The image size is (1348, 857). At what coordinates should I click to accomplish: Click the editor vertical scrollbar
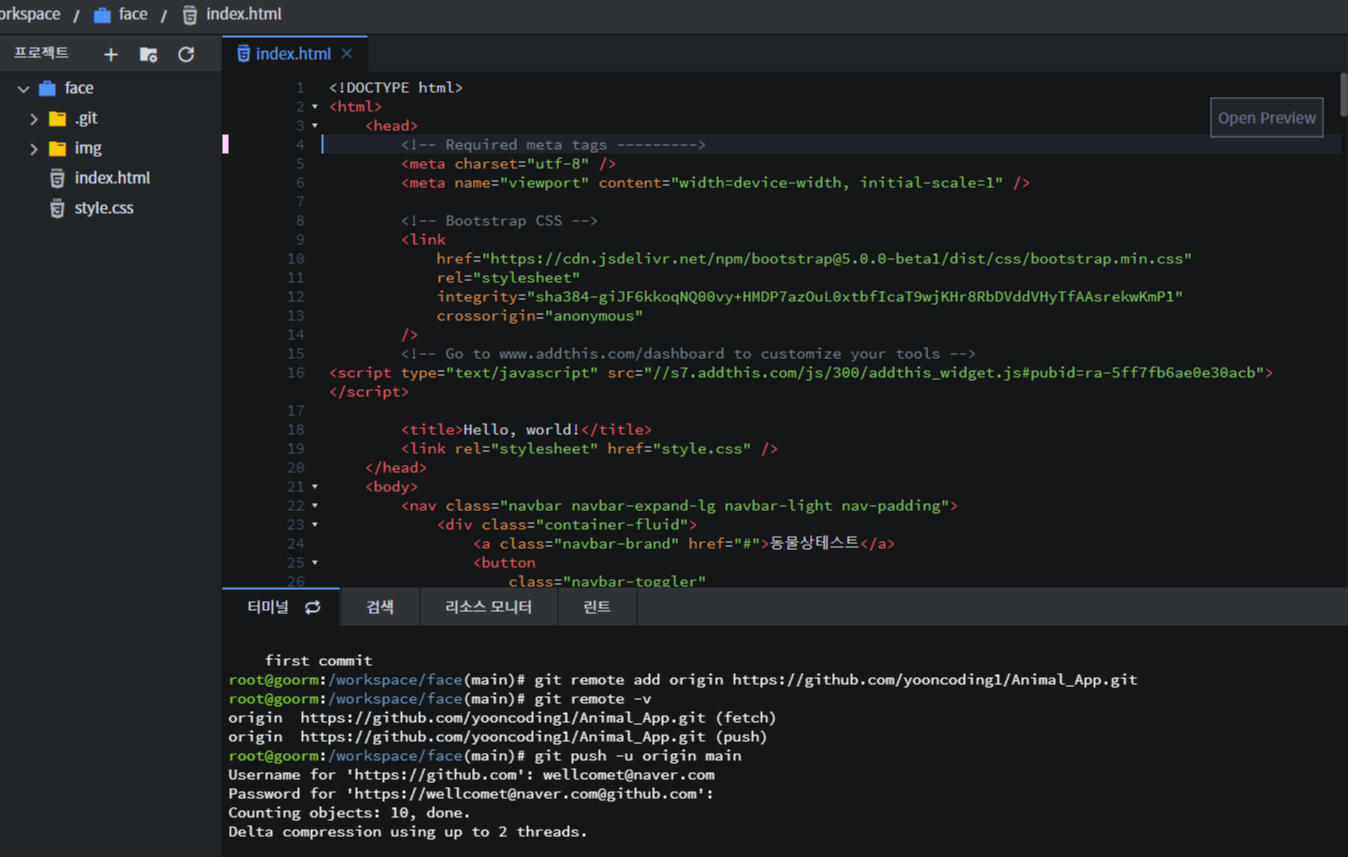(1344, 95)
